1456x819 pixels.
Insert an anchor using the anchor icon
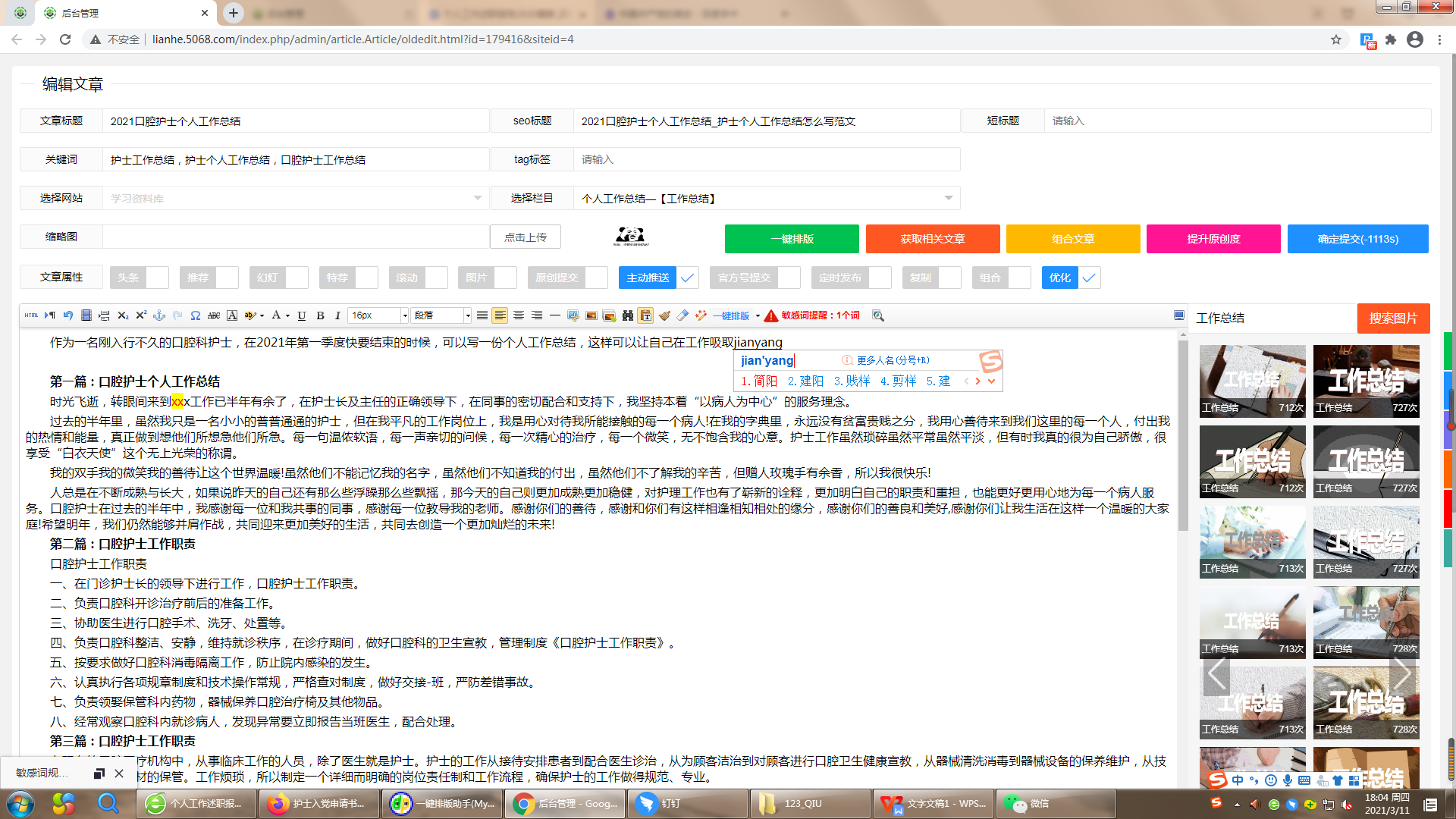(158, 315)
